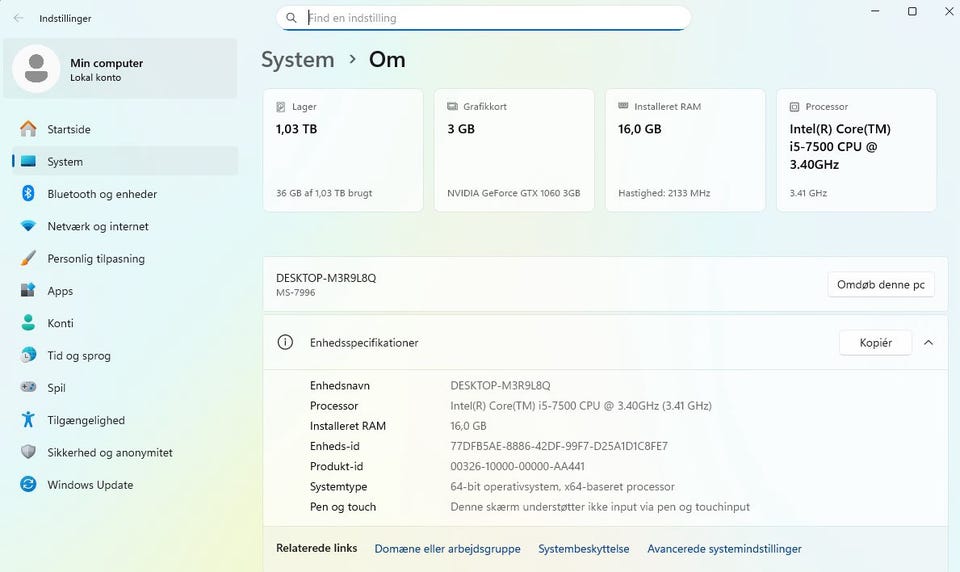Viewport: 960px width, 572px height.
Task: Select Personlig tilpasning paintbrush icon
Action: click(28, 259)
